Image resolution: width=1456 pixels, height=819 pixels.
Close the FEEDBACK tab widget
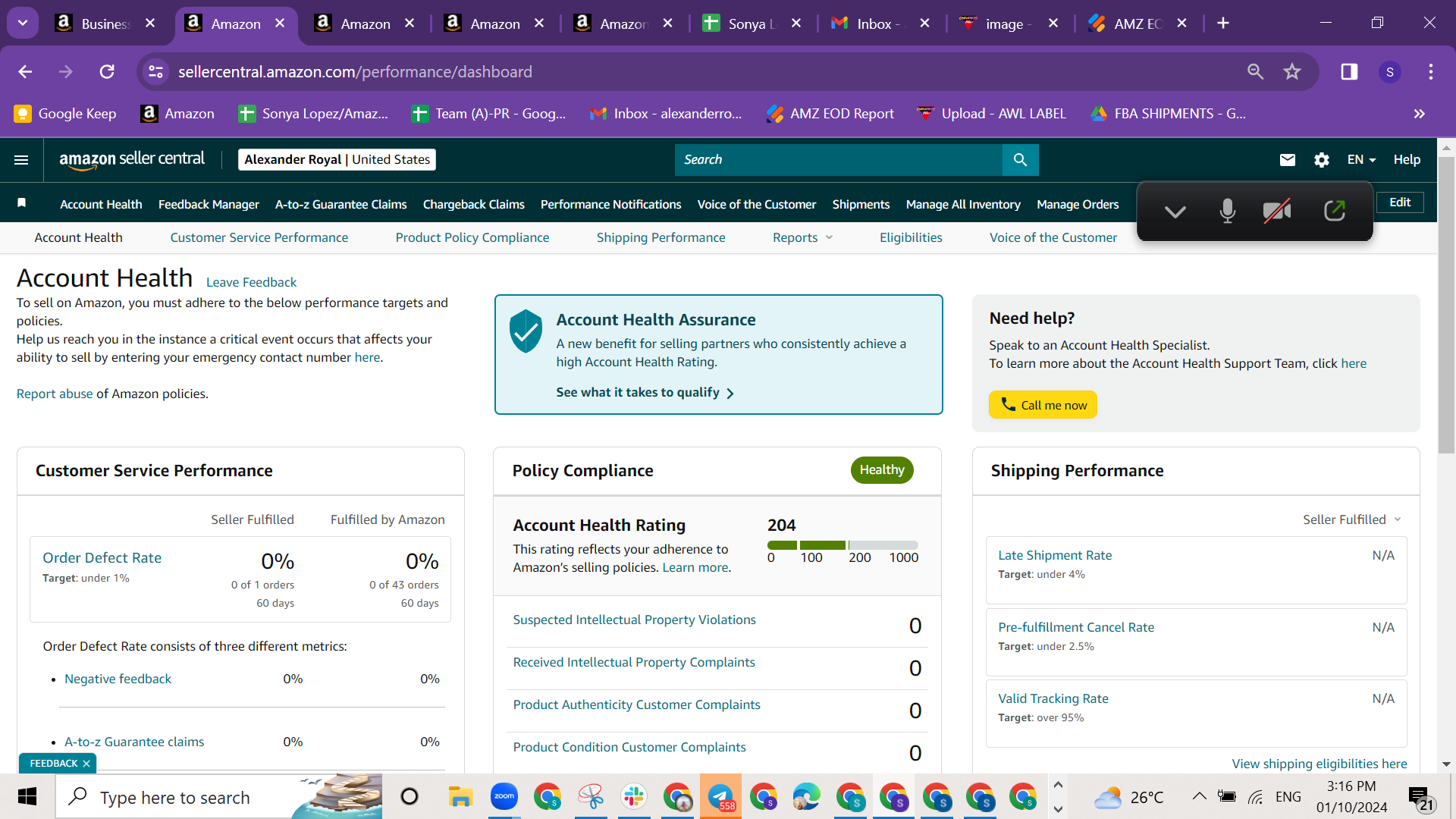[x=86, y=764]
